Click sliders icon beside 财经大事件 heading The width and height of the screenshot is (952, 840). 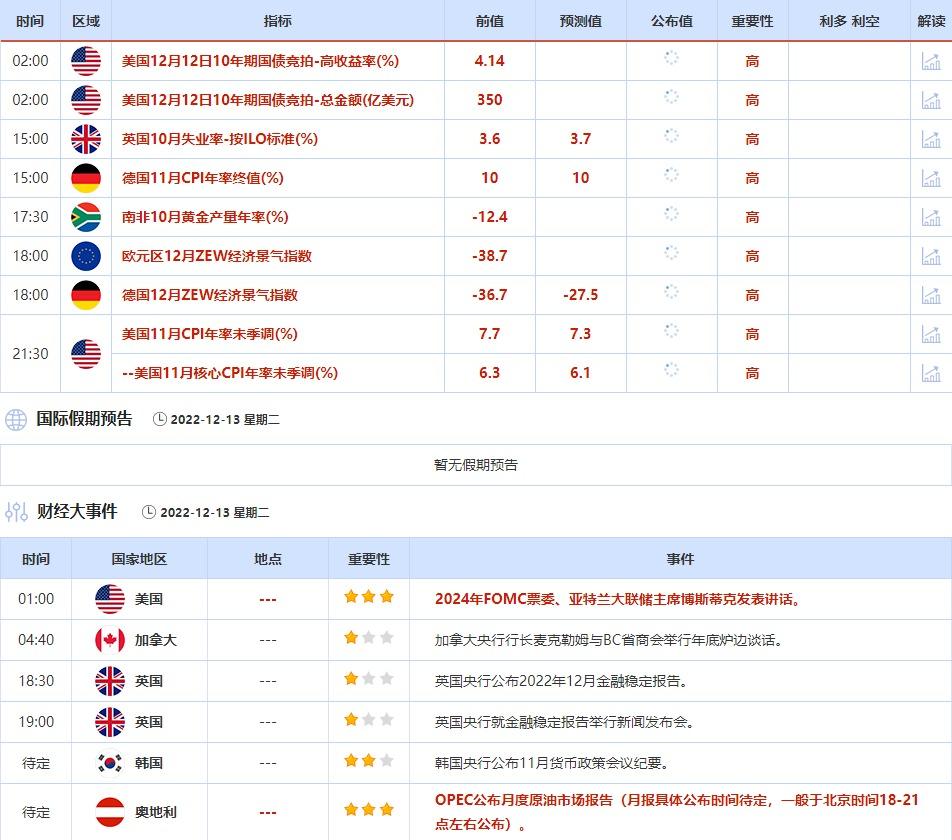(16, 512)
